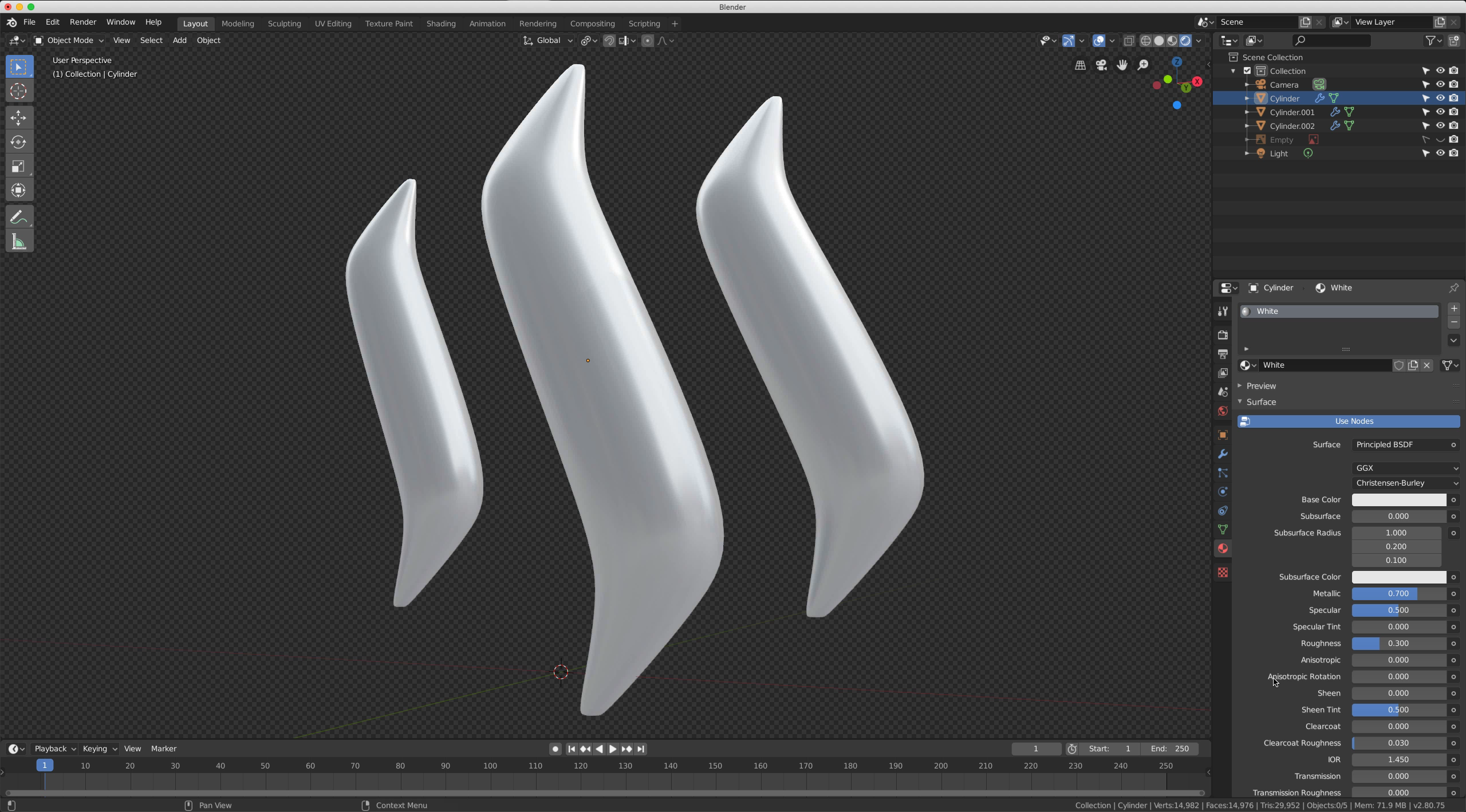Activate the Scale tool
This screenshot has width=1466, height=812.
click(x=18, y=166)
